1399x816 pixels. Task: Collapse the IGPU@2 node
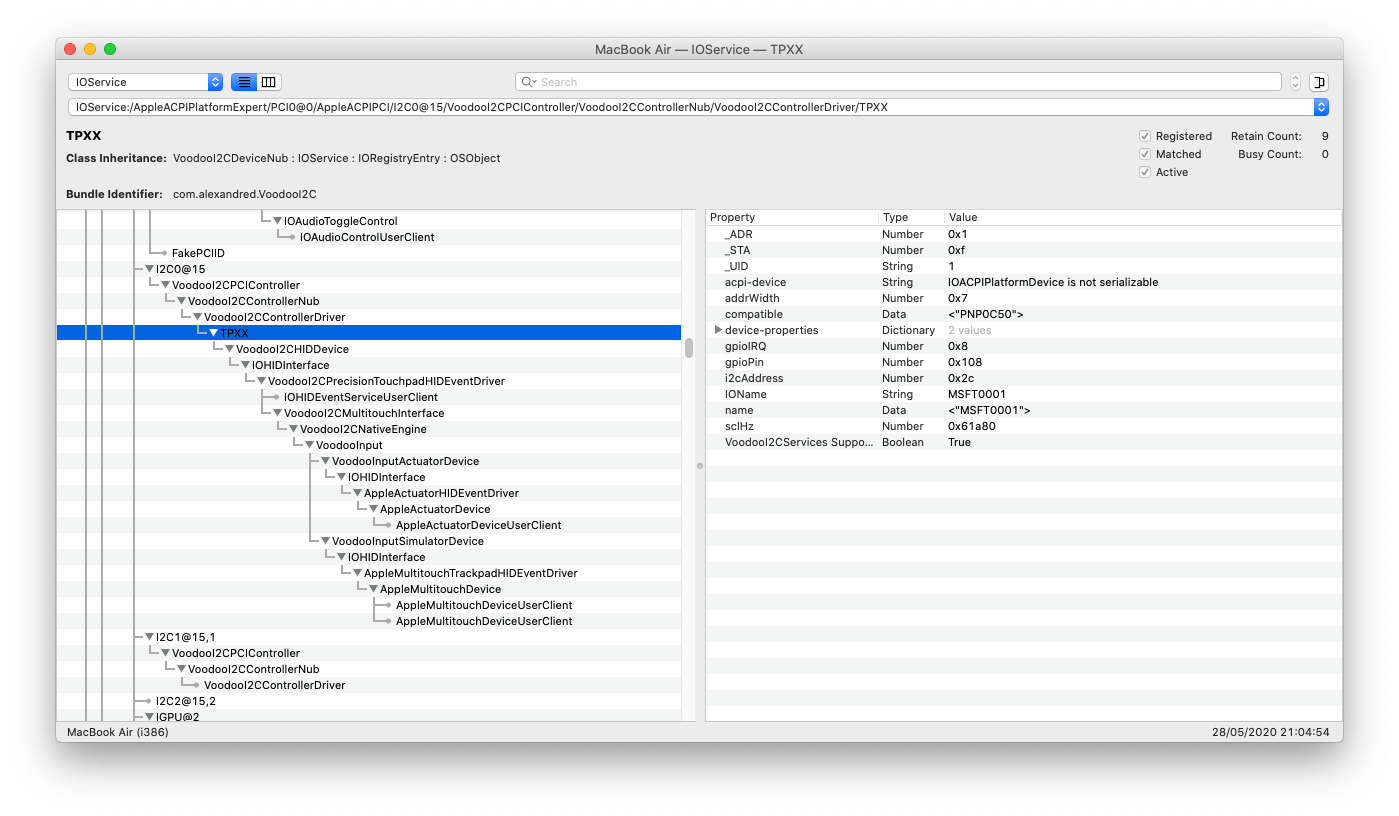[x=149, y=717]
